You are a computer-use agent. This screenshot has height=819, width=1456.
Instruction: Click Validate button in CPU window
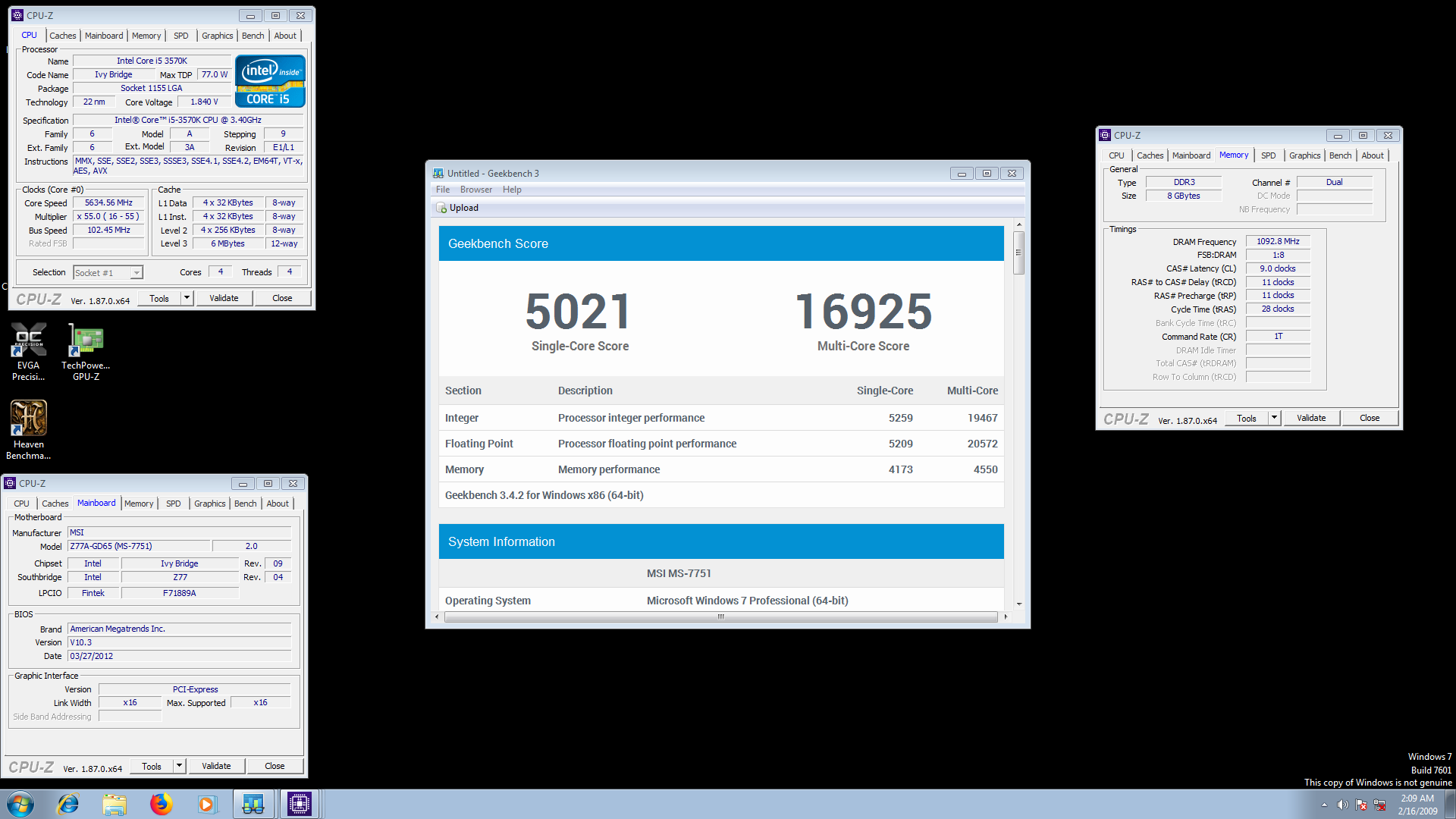pos(224,298)
